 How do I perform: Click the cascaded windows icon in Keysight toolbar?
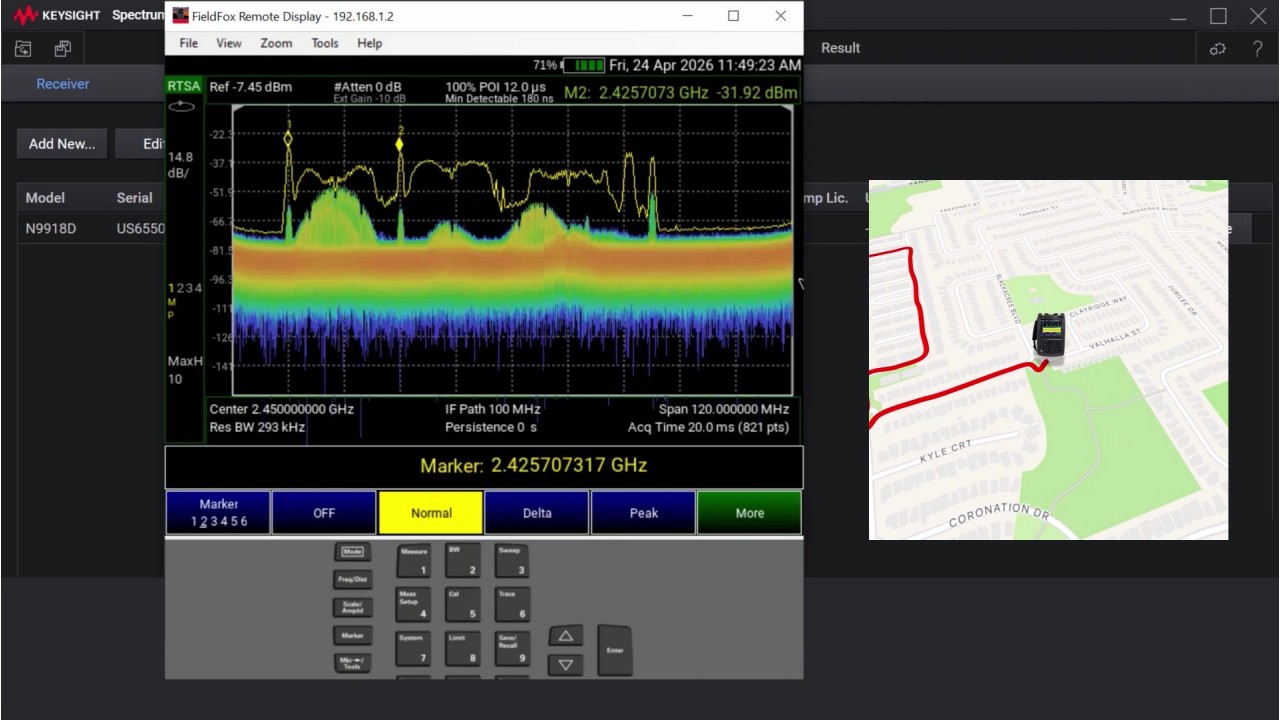(x=63, y=48)
